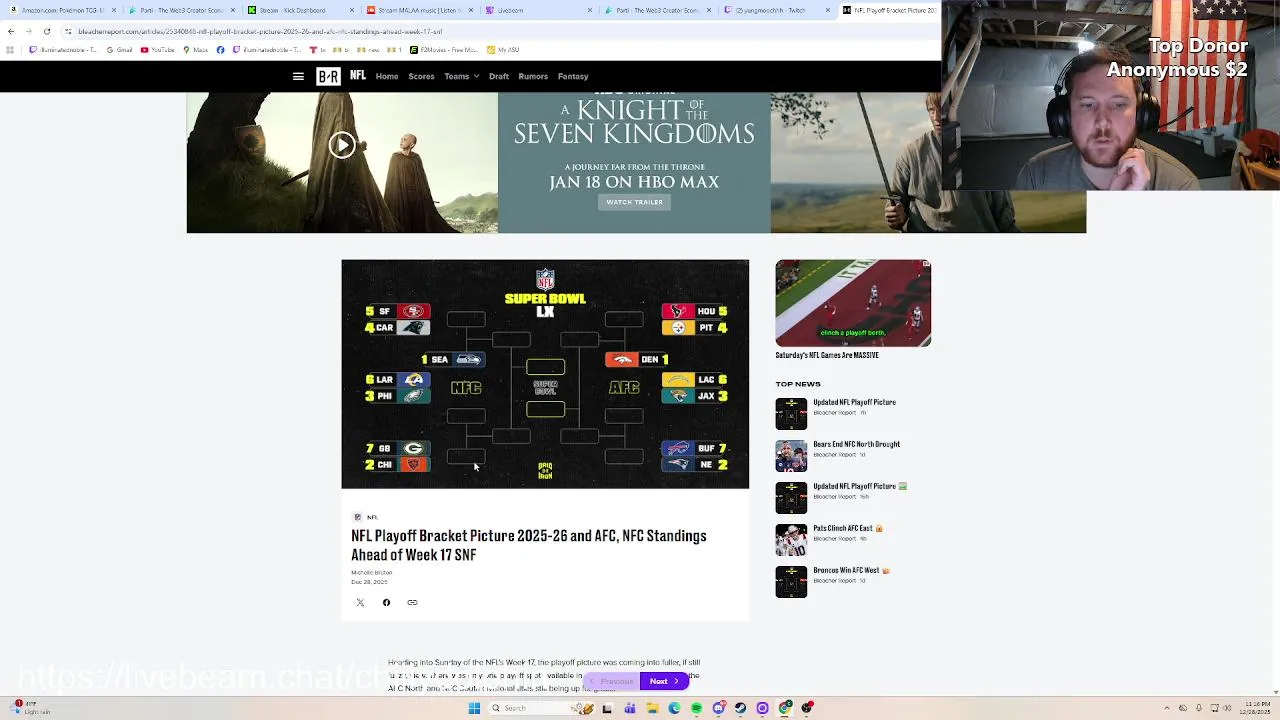Share the article on Facebook

click(386, 602)
